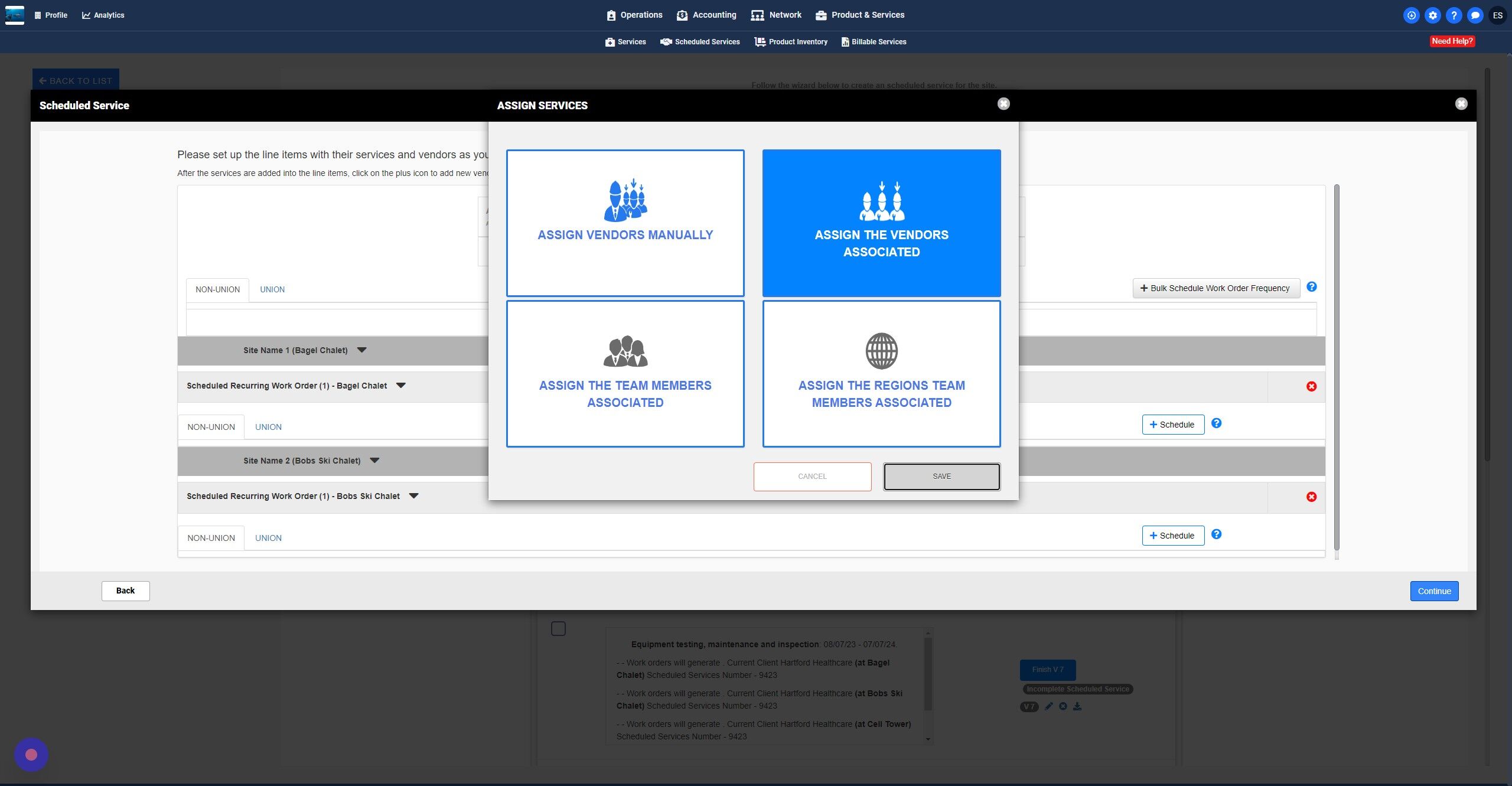The image size is (1512, 786).
Task: Select the globe icon for Regions Team Members
Action: (x=881, y=351)
